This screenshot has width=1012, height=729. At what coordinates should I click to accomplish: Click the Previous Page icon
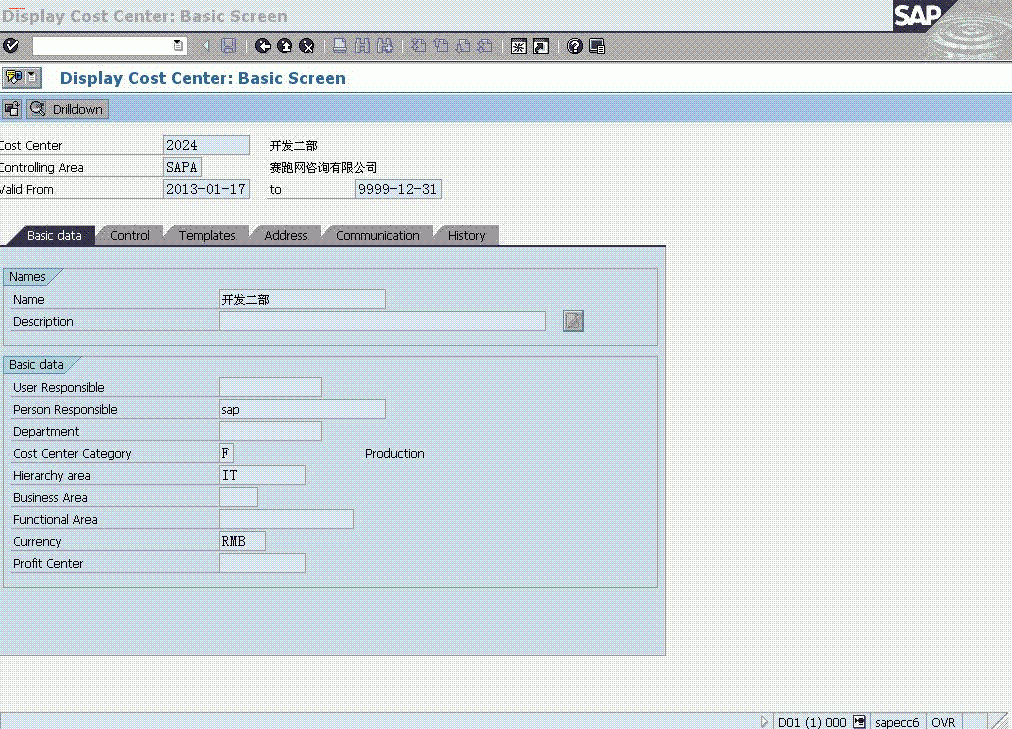tap(441, 46)
